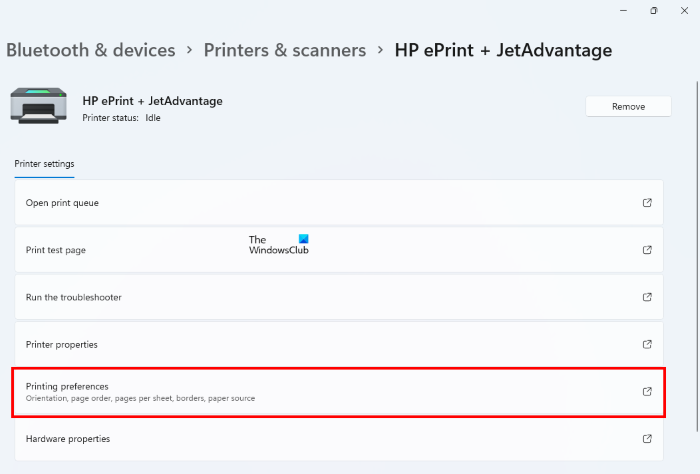
Task: Open the Printing preferences label
Action: [x=67, y=386]
